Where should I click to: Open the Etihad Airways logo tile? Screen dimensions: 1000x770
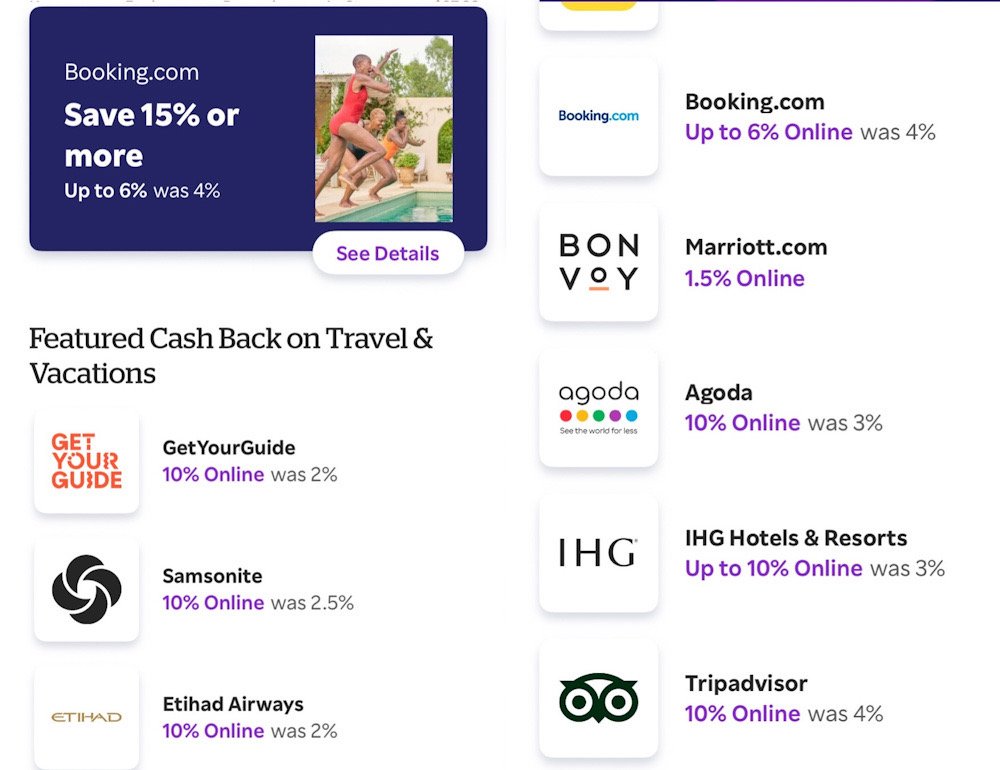[x=86, y=716]
